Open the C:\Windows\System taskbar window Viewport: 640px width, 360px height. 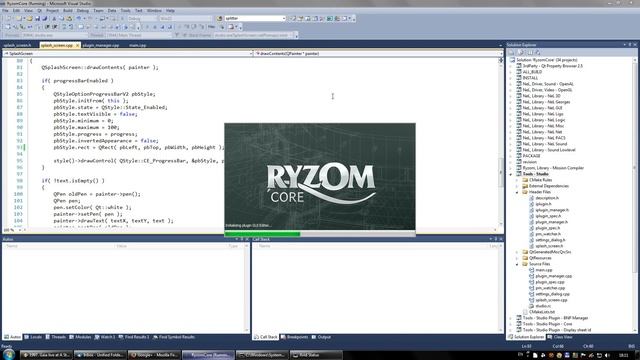262,355
